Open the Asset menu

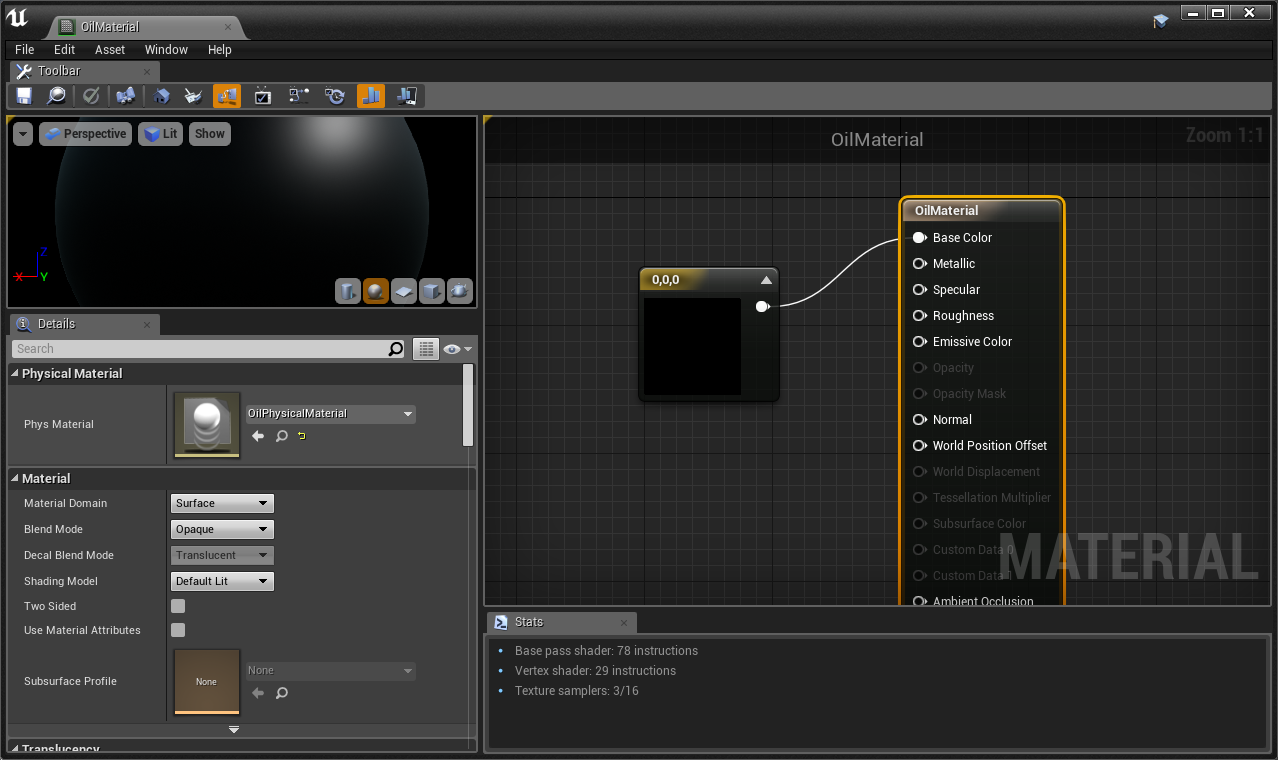click(110, 49)
